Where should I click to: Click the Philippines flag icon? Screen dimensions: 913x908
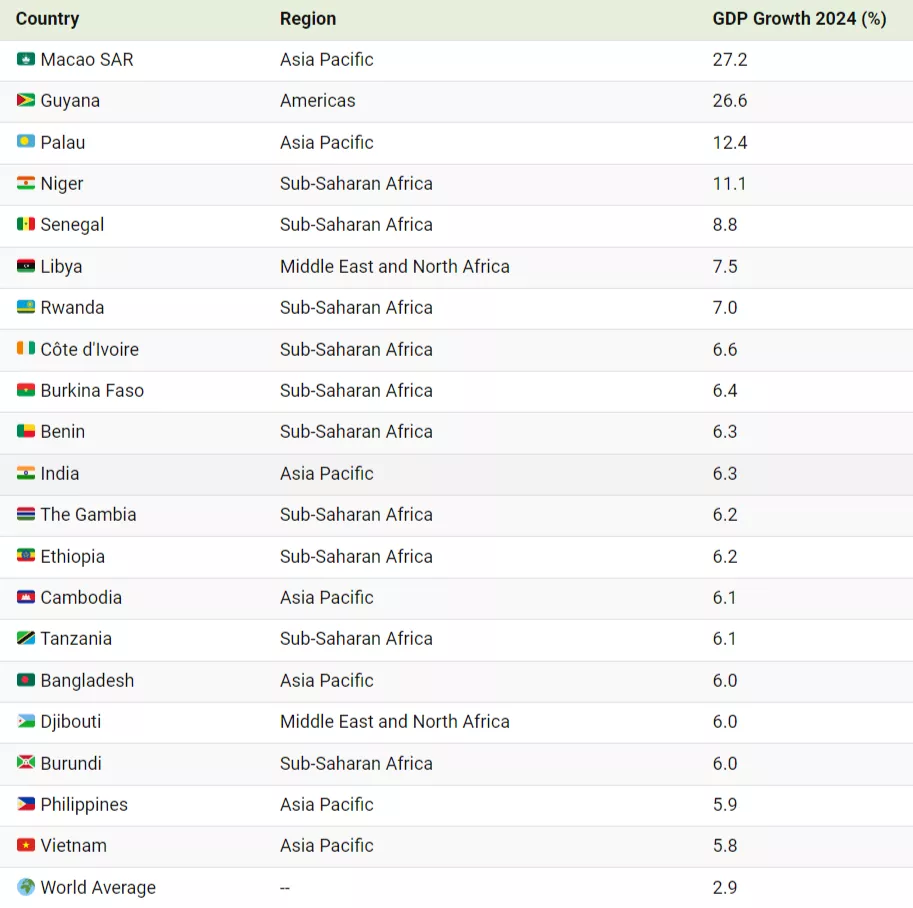[26, 804]
